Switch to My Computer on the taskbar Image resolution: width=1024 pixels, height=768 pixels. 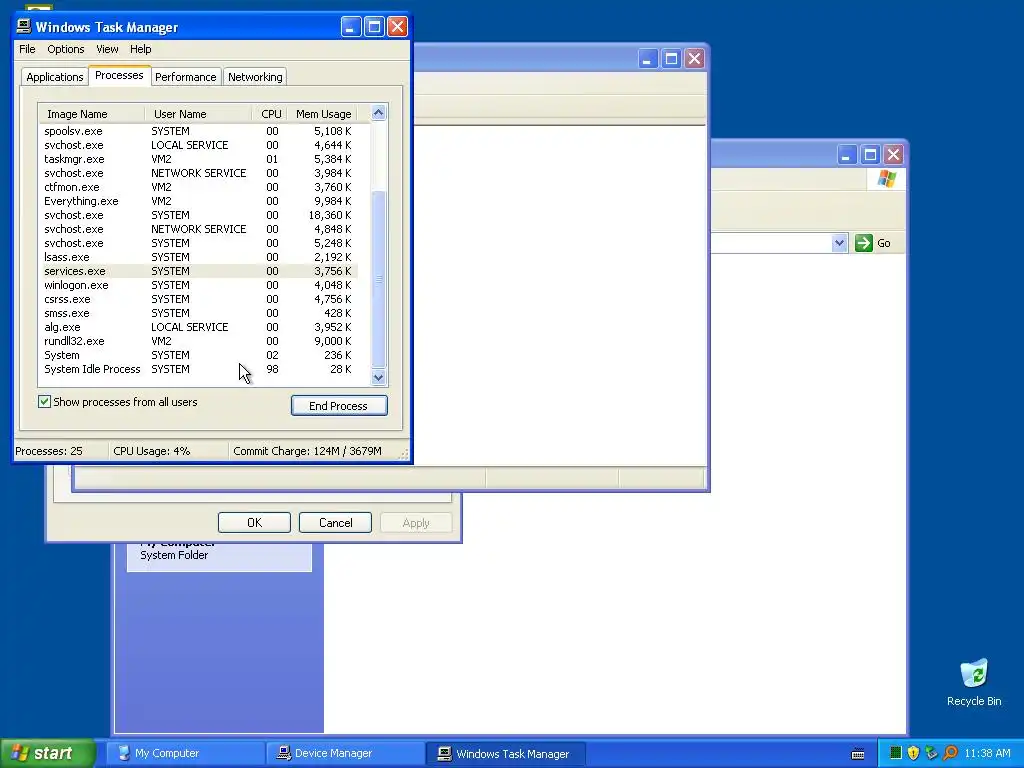coord(185,753)
